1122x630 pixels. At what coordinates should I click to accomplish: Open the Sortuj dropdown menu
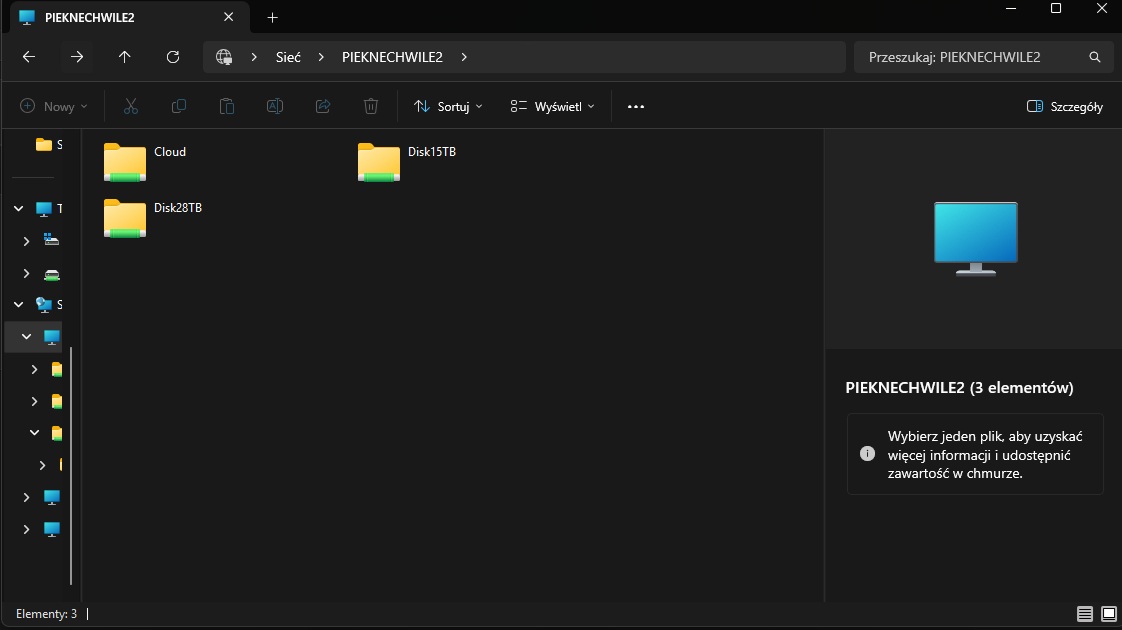pos(449,107)
